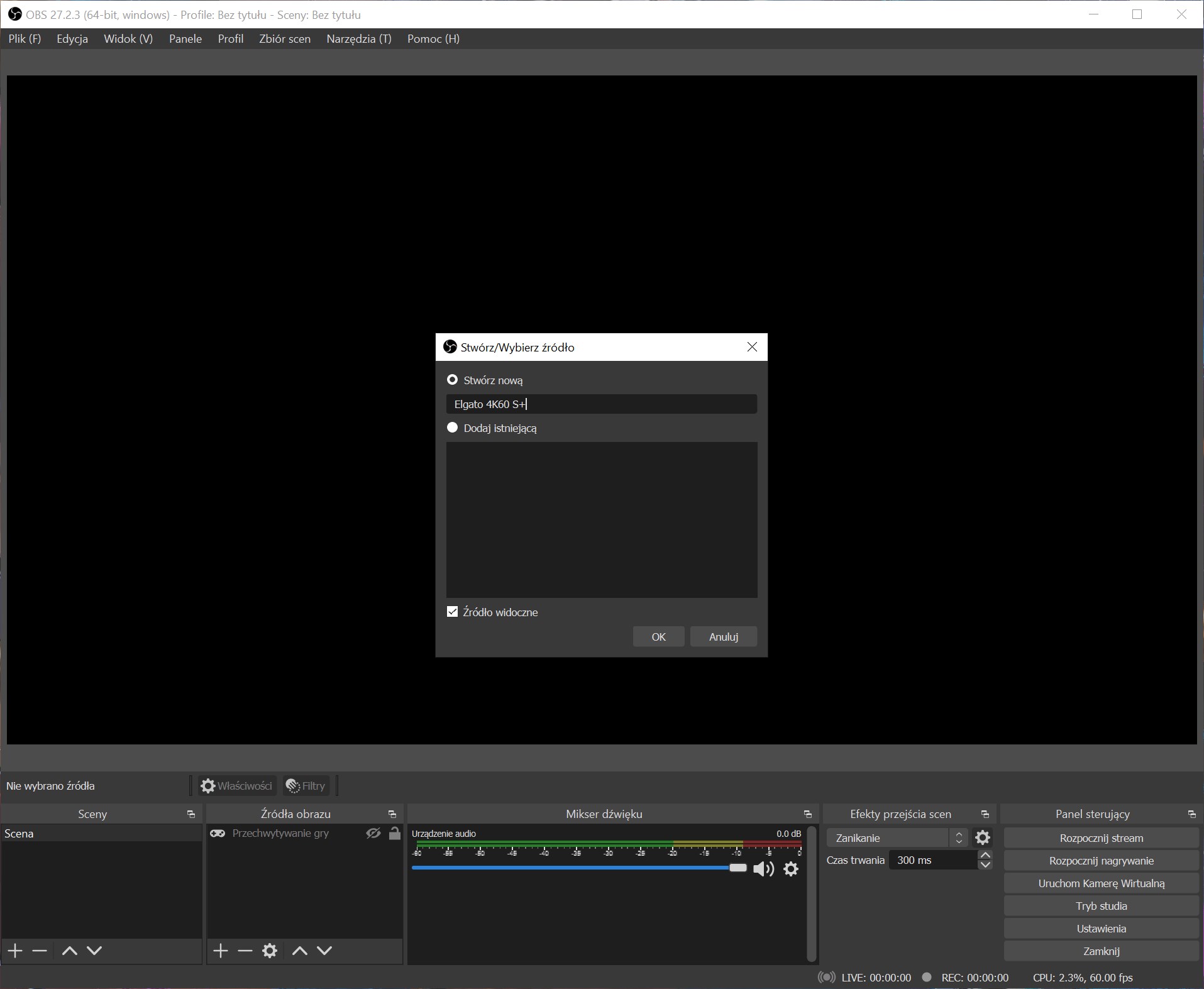Open the Zanikanie transition dropdown
This screenshot has width=1204, height=989.
pyautogui.click(x=895, y=837)
